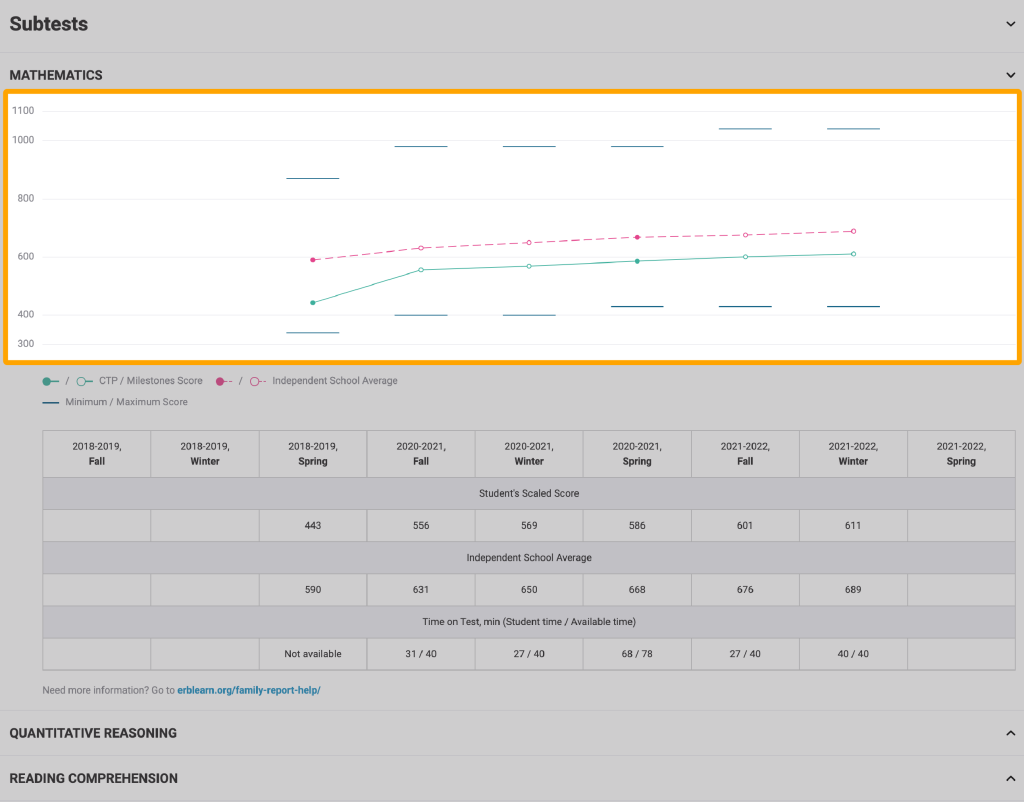Image resolution: width=1024 pixels, height=802 pixels.
Task: Expand the Quantitative Reasoning section chevron
Action: coord(1010,733)
